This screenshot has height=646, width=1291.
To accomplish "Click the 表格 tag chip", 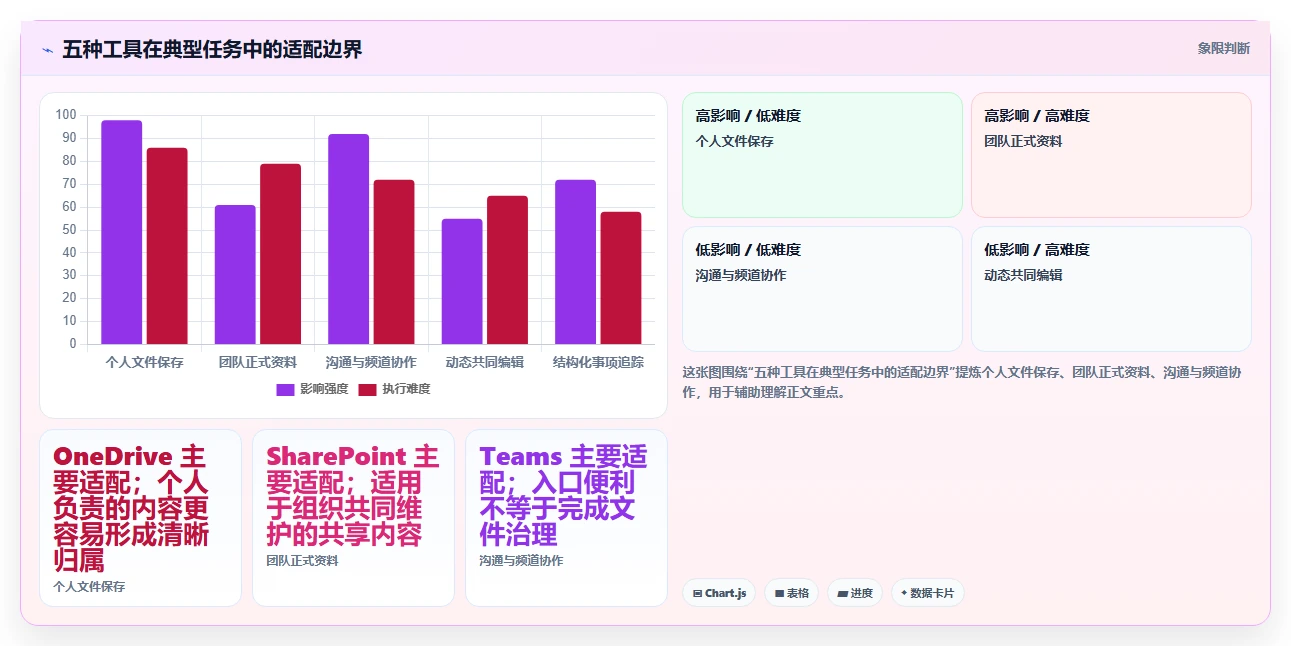I will [x=791, y=593].
